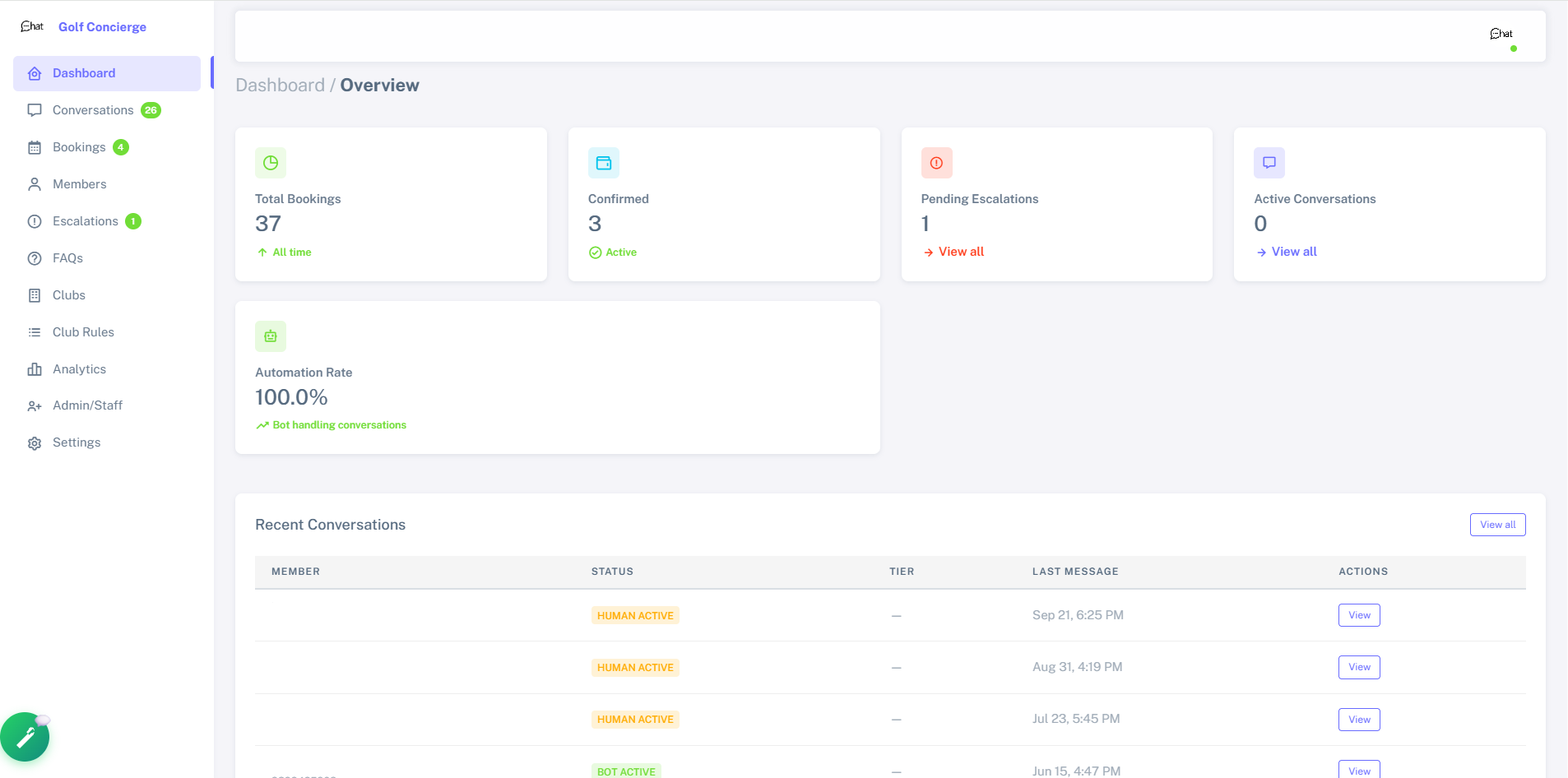Viewport: 1568px width, 778px height.
Task: View the Sep 21 6:25 PM conversation
Action: [1359, 615]
